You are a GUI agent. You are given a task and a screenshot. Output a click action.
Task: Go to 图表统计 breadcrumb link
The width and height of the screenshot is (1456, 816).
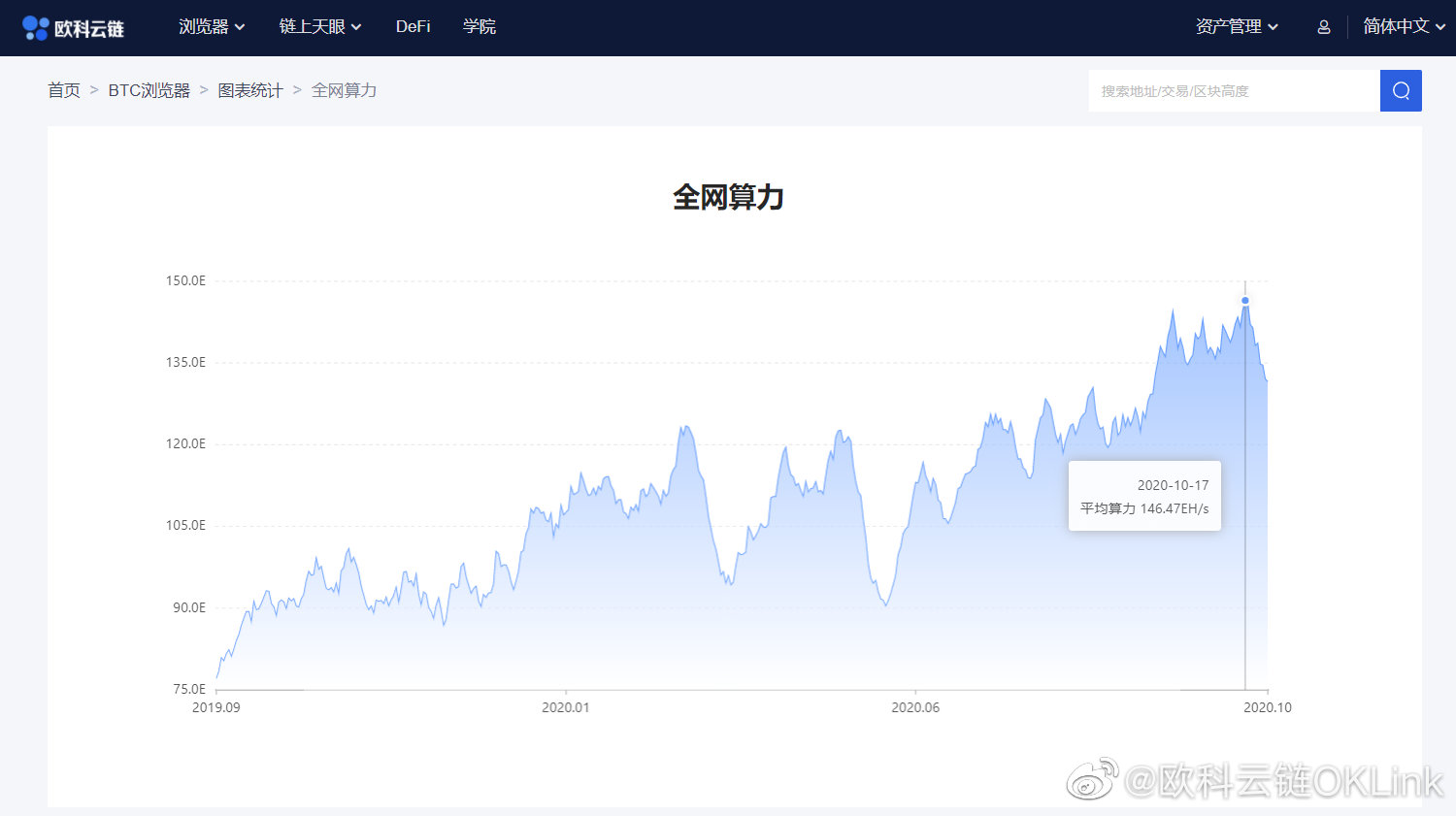250,90
